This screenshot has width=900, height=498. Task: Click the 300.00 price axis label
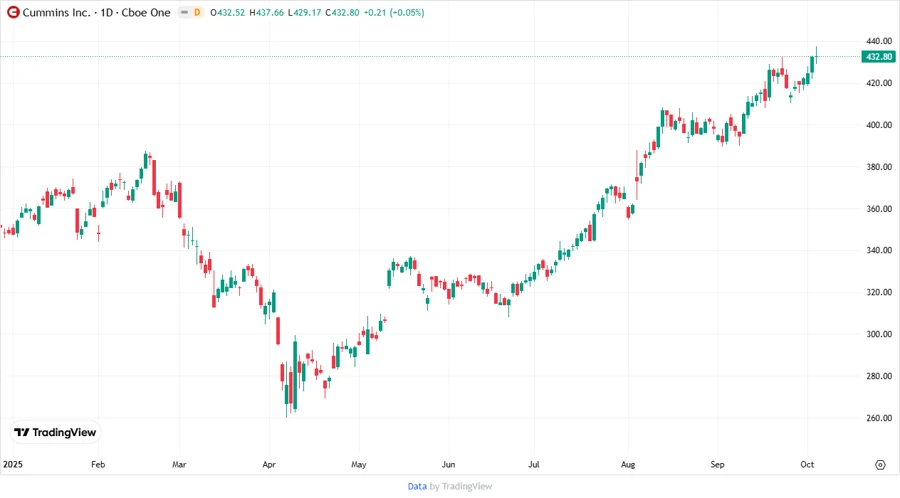pos(879,334)
